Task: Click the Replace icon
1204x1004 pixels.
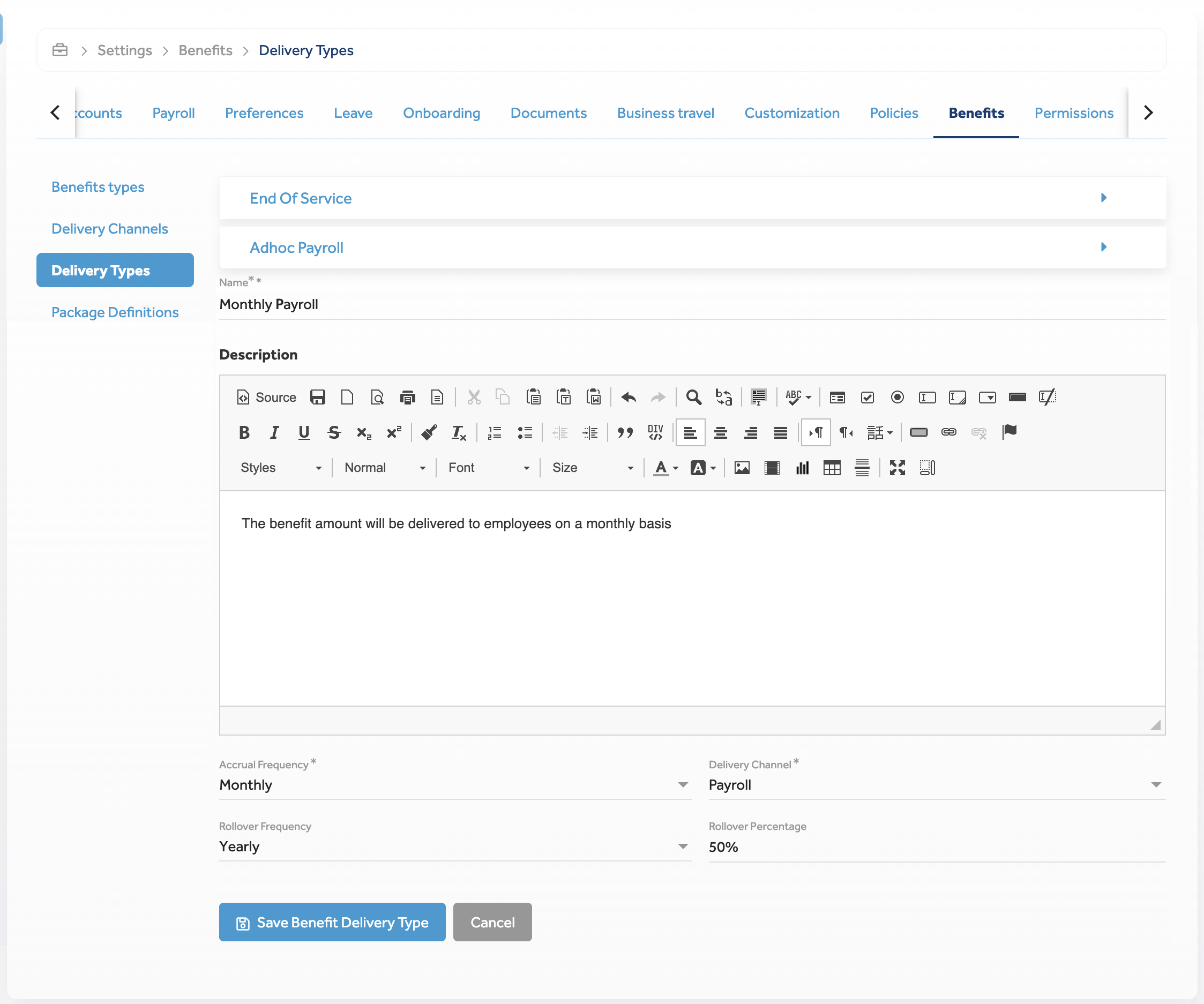Action: tap(724, 398)
